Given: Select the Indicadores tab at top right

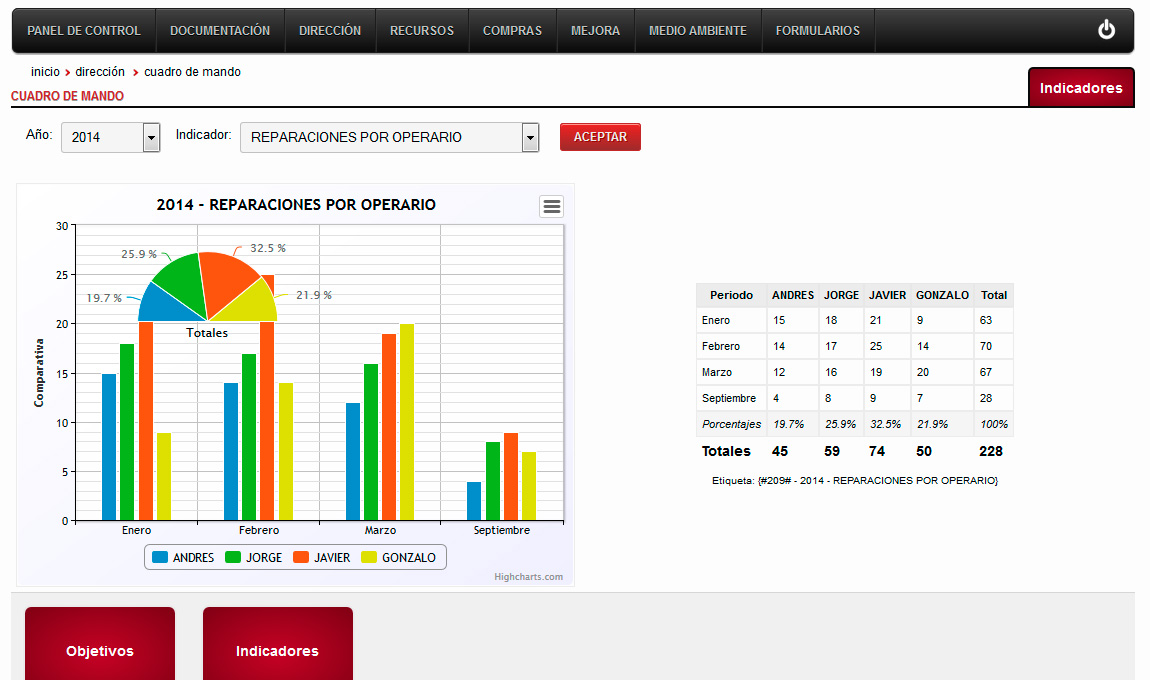Looking at the screenshot, I should [x=1081, y=88].
